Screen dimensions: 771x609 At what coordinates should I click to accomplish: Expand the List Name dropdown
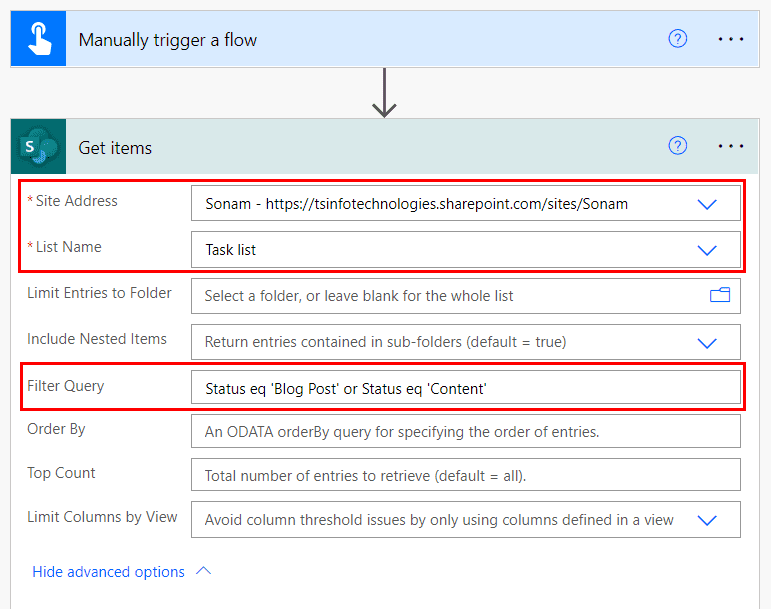pos(707,250)
